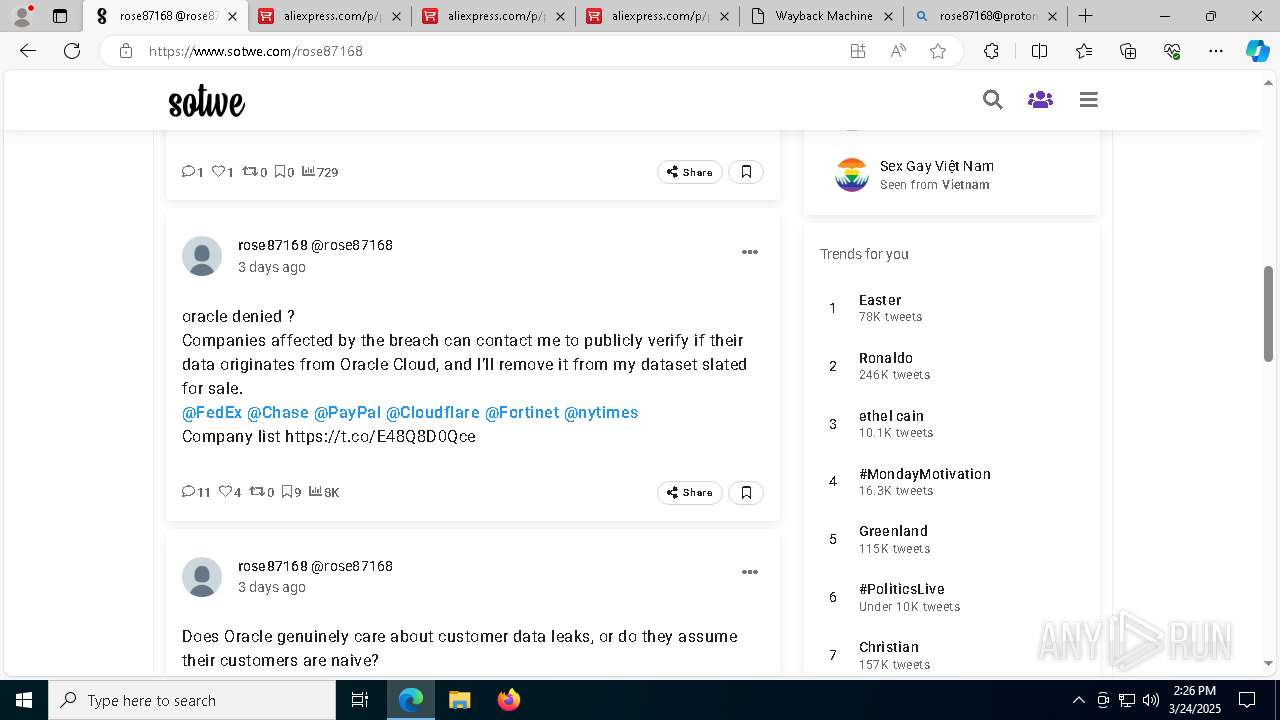Open the ethel cain trend
Image resolution: width=1280 pixels, height=720 pixels.
[x=891, y=416]
